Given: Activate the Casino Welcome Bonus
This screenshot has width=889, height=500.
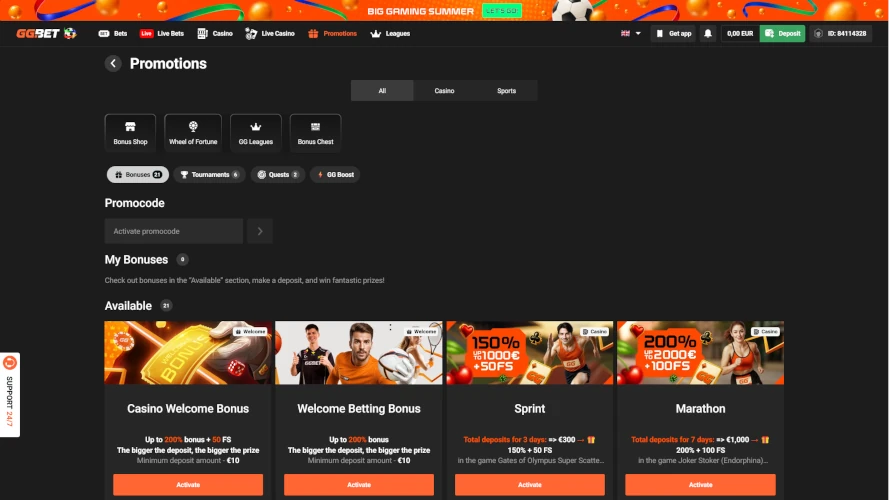Looking at the screenshot, I should coord(188,485).
